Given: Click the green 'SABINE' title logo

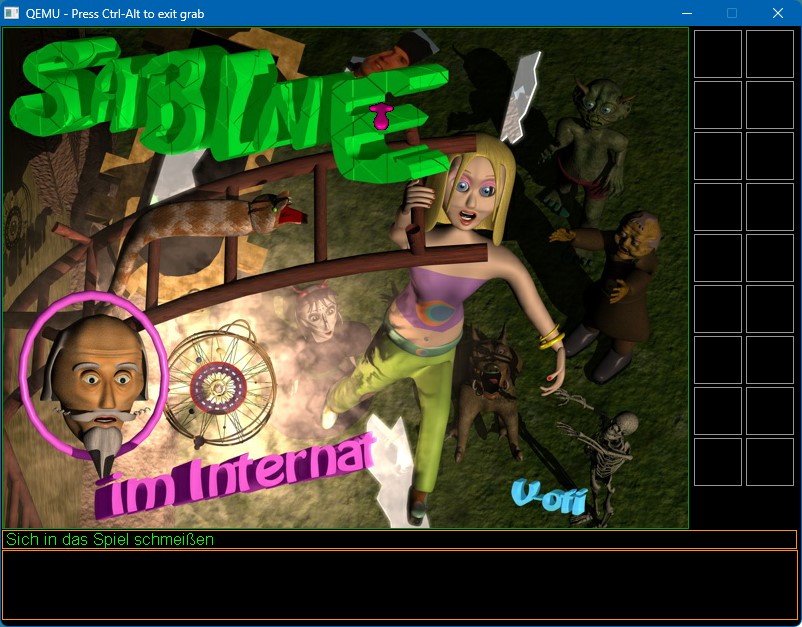Looking at the screenshot, I should pos(230,107).
